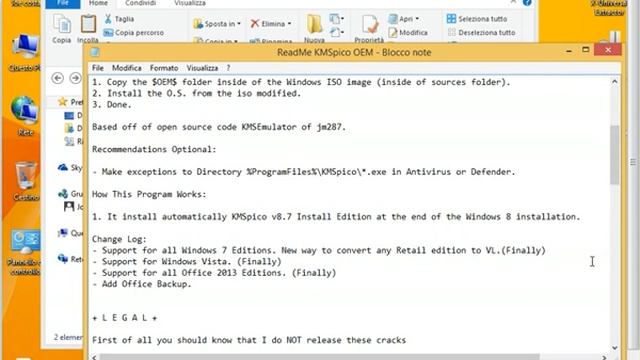This screenshot has width=640, height=360.
Task: Click the text 'How This Program Works:'
Action: click(x=149, y=194)
